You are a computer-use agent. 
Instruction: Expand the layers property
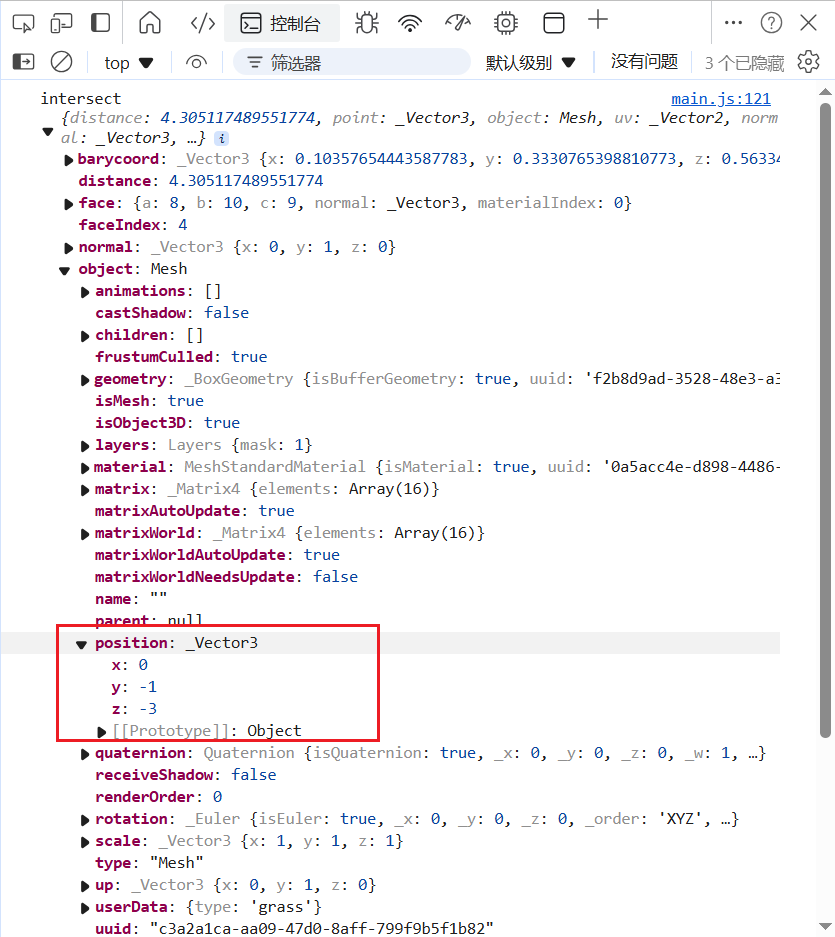pyautogui.click(x=85, y=446)
